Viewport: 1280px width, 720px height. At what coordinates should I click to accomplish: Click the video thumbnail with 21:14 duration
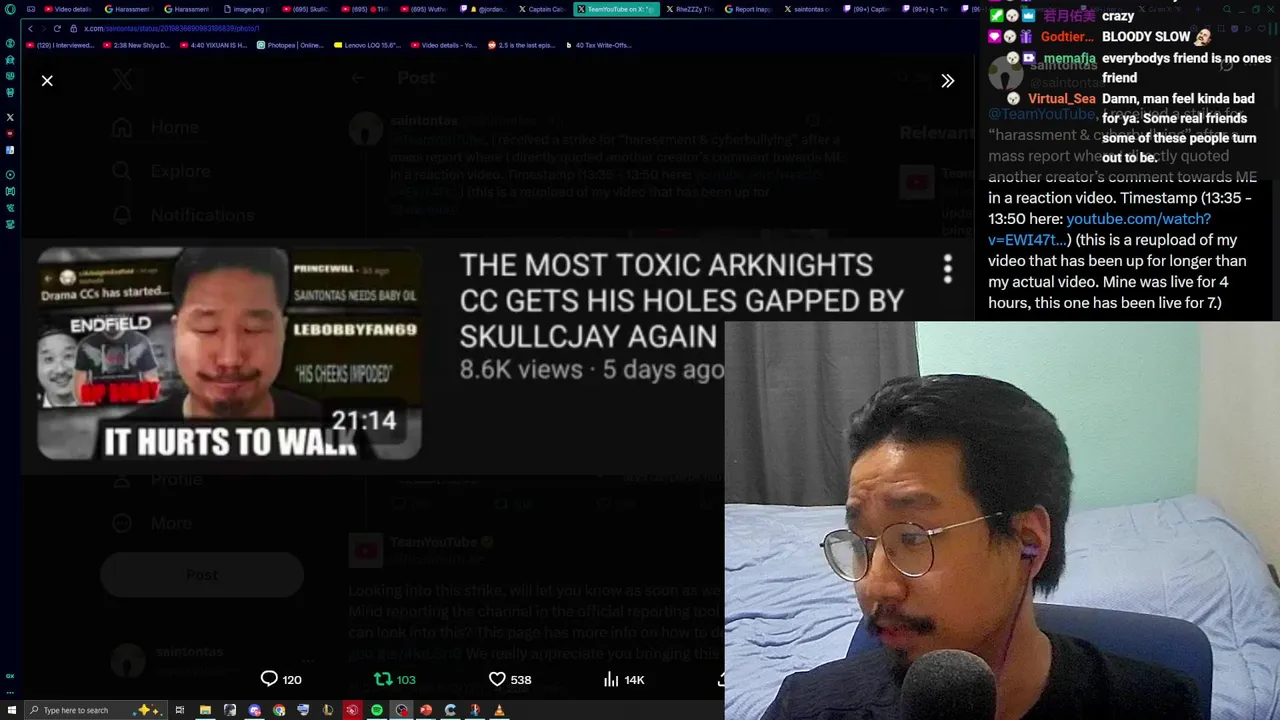tap(229, 353)
